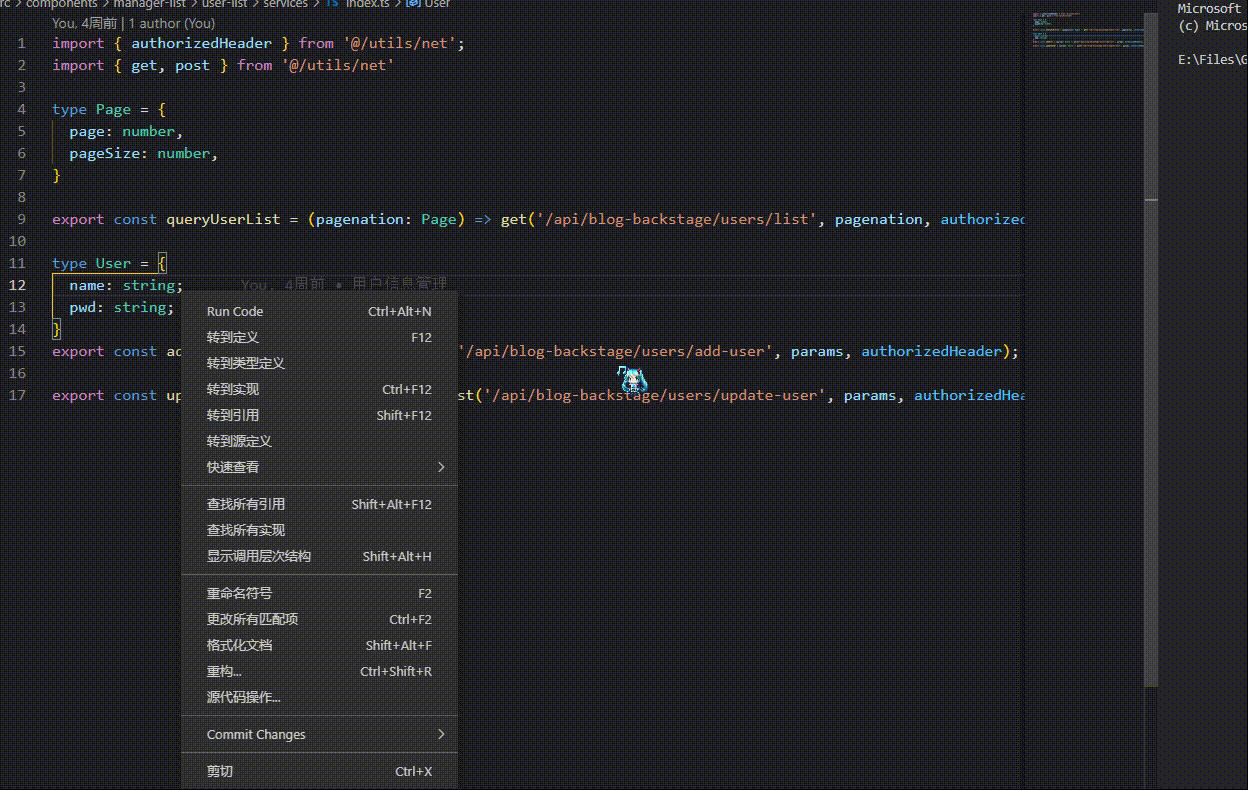Open the services breadcrumb dropdown

[x=285, y=4]
